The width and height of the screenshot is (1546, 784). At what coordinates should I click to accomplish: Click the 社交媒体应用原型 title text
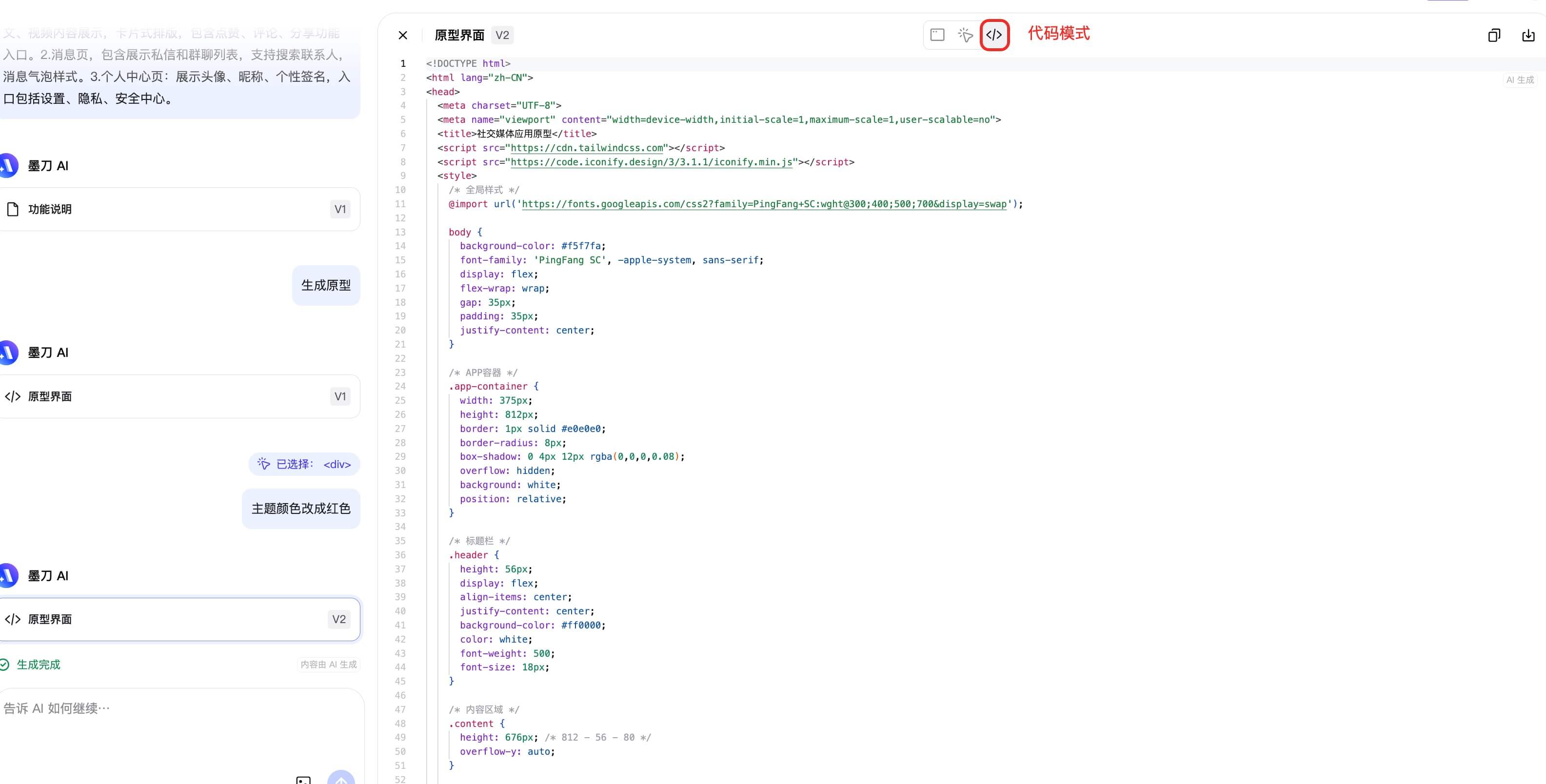[515, 134]
